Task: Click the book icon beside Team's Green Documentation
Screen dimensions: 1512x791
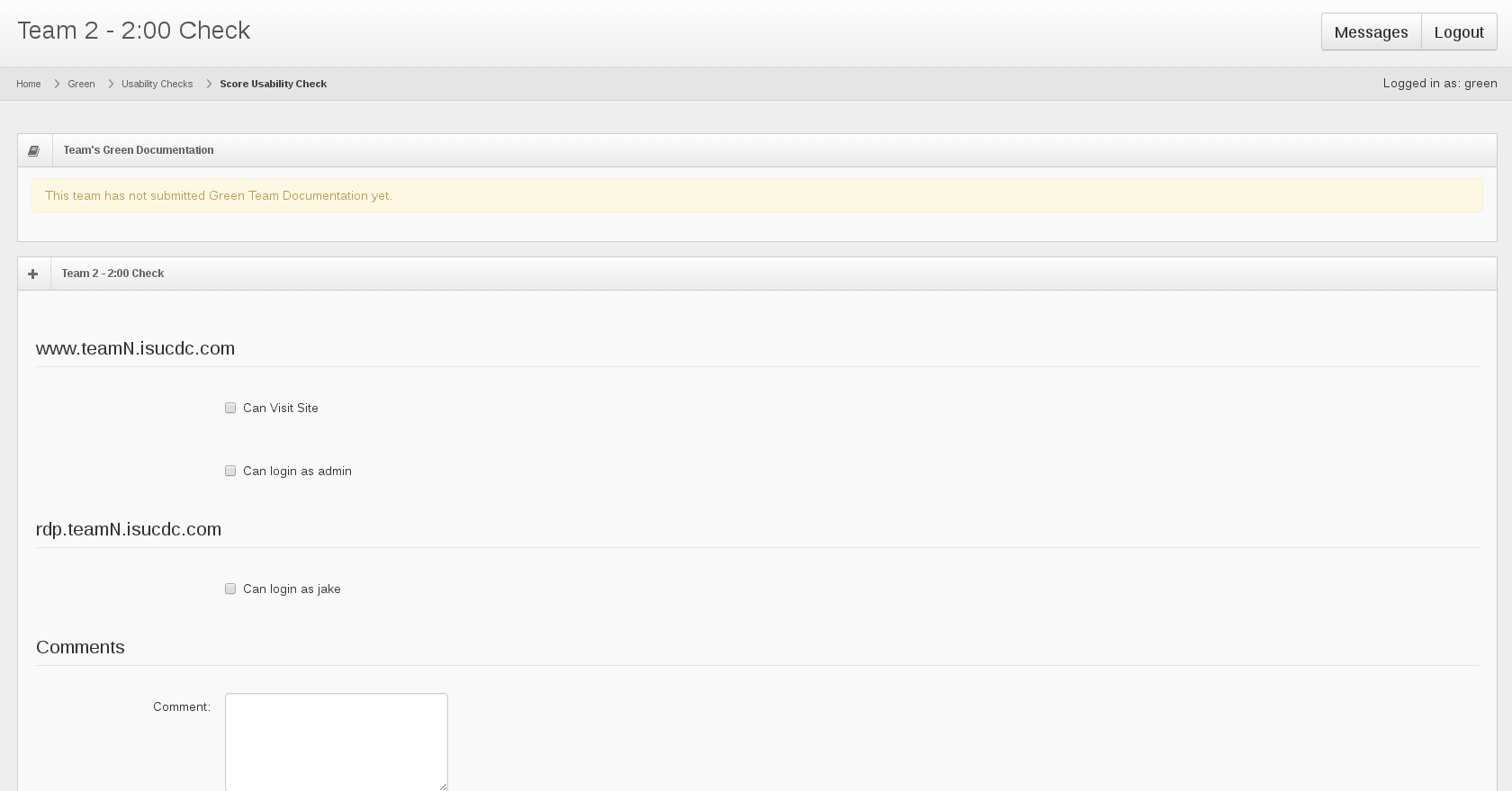Action: click(x=34, y=150)
